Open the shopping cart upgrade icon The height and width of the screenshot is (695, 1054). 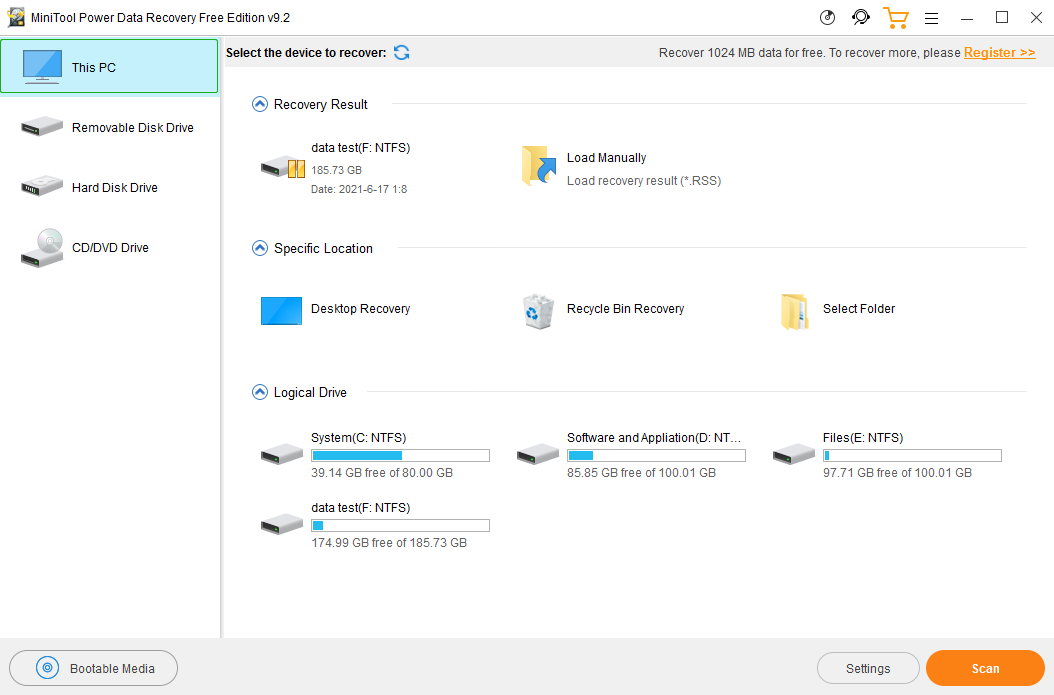coord(895,18)
